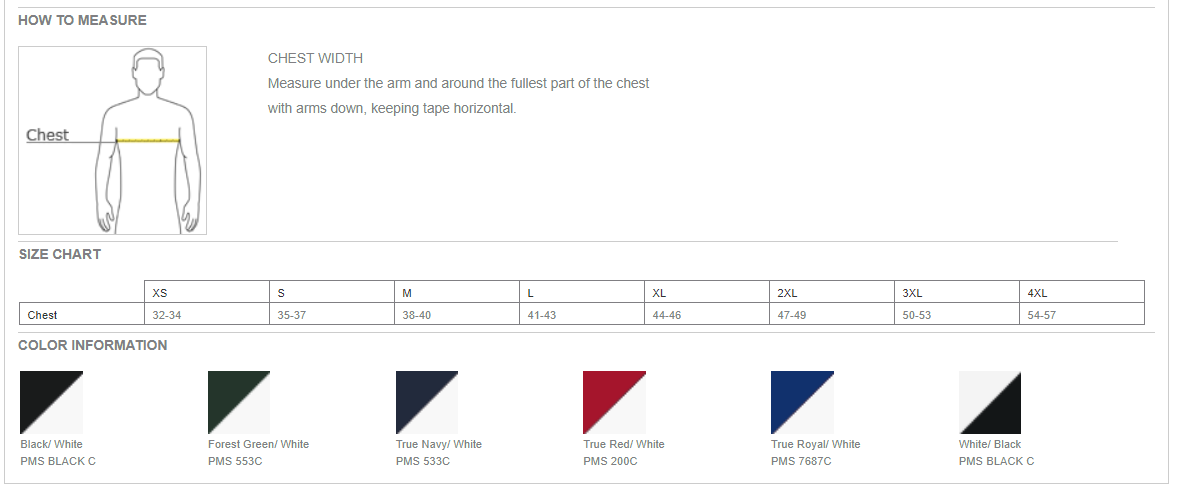Click the Black/White color swatch
1182x491 pixels.
click(51, 403)
